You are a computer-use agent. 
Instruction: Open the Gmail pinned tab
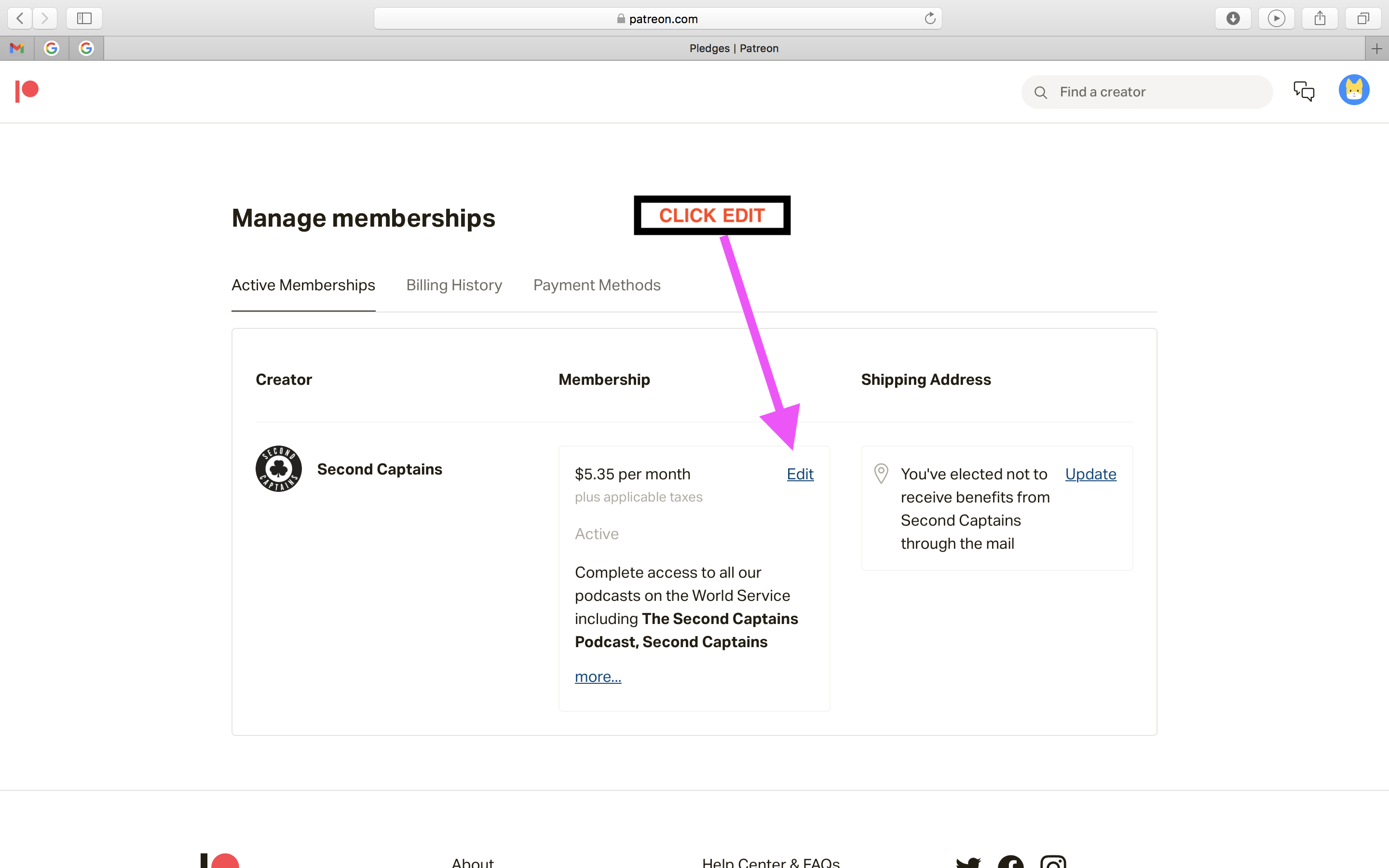pyautogui.click(x=17, y=48)
